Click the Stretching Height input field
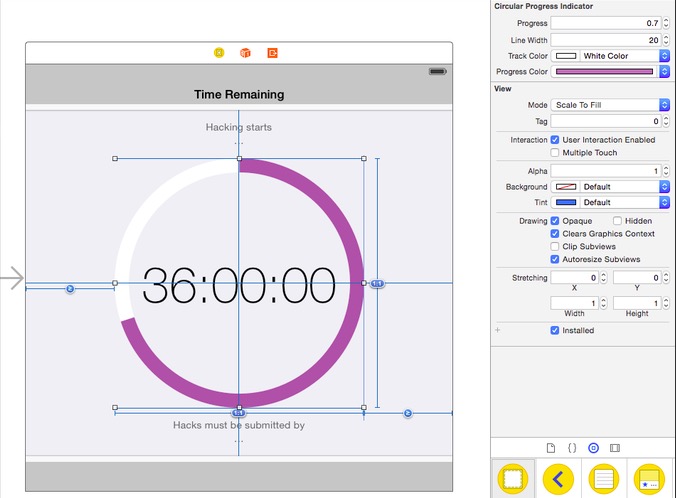The width and height of the screenshot is (676, 498). tap(638, 303)
